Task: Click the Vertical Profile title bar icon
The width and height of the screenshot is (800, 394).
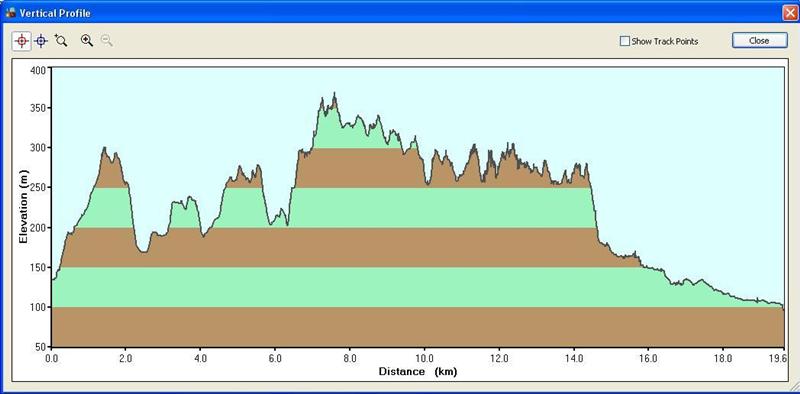Action: click(10, 13)
